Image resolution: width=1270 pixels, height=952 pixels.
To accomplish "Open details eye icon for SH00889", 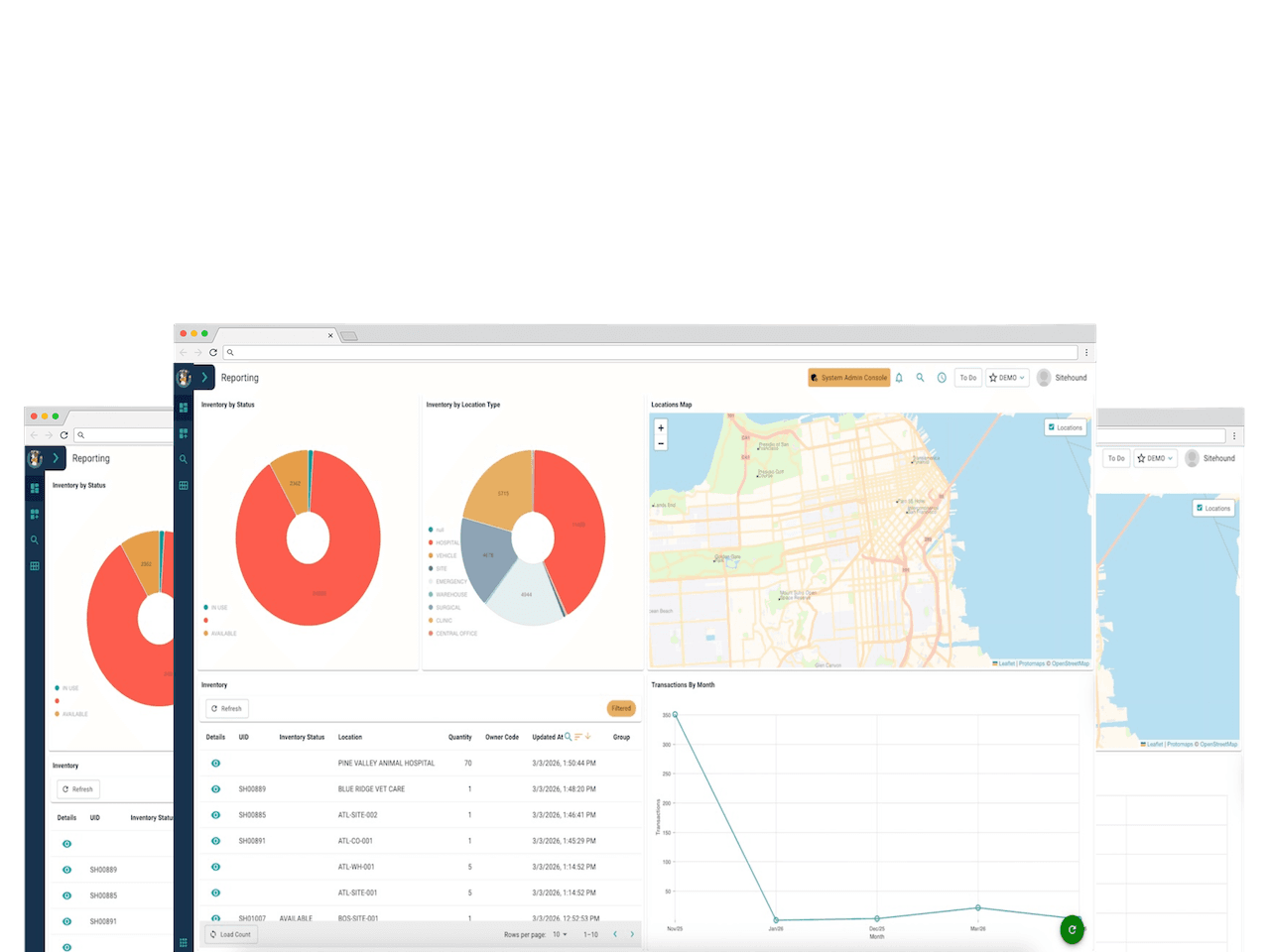I will [215, 788].
